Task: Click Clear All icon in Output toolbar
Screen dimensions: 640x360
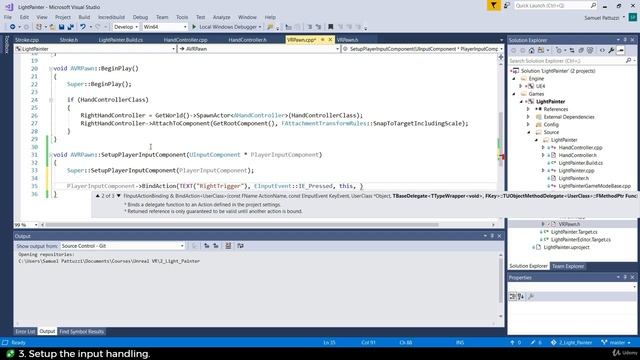Action: pos(228,246)
